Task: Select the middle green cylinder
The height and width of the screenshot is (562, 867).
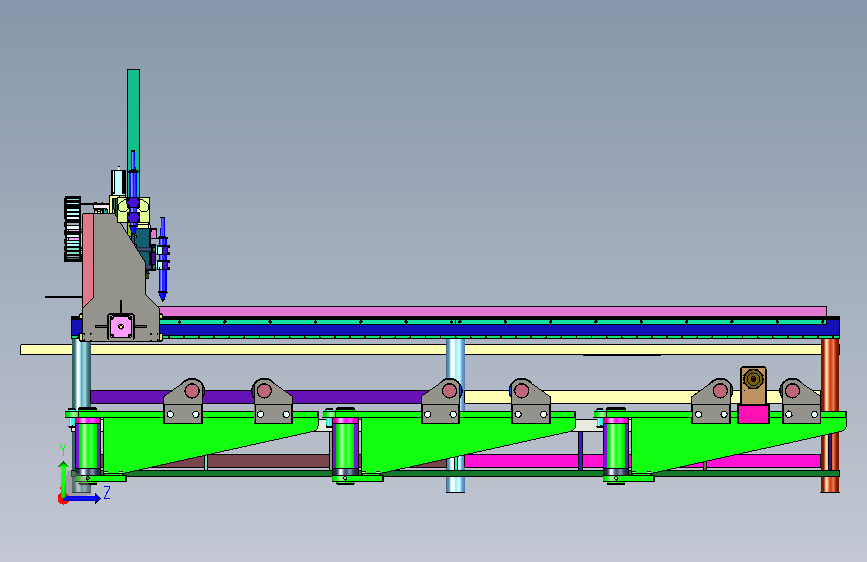Action: coord(346,445)
